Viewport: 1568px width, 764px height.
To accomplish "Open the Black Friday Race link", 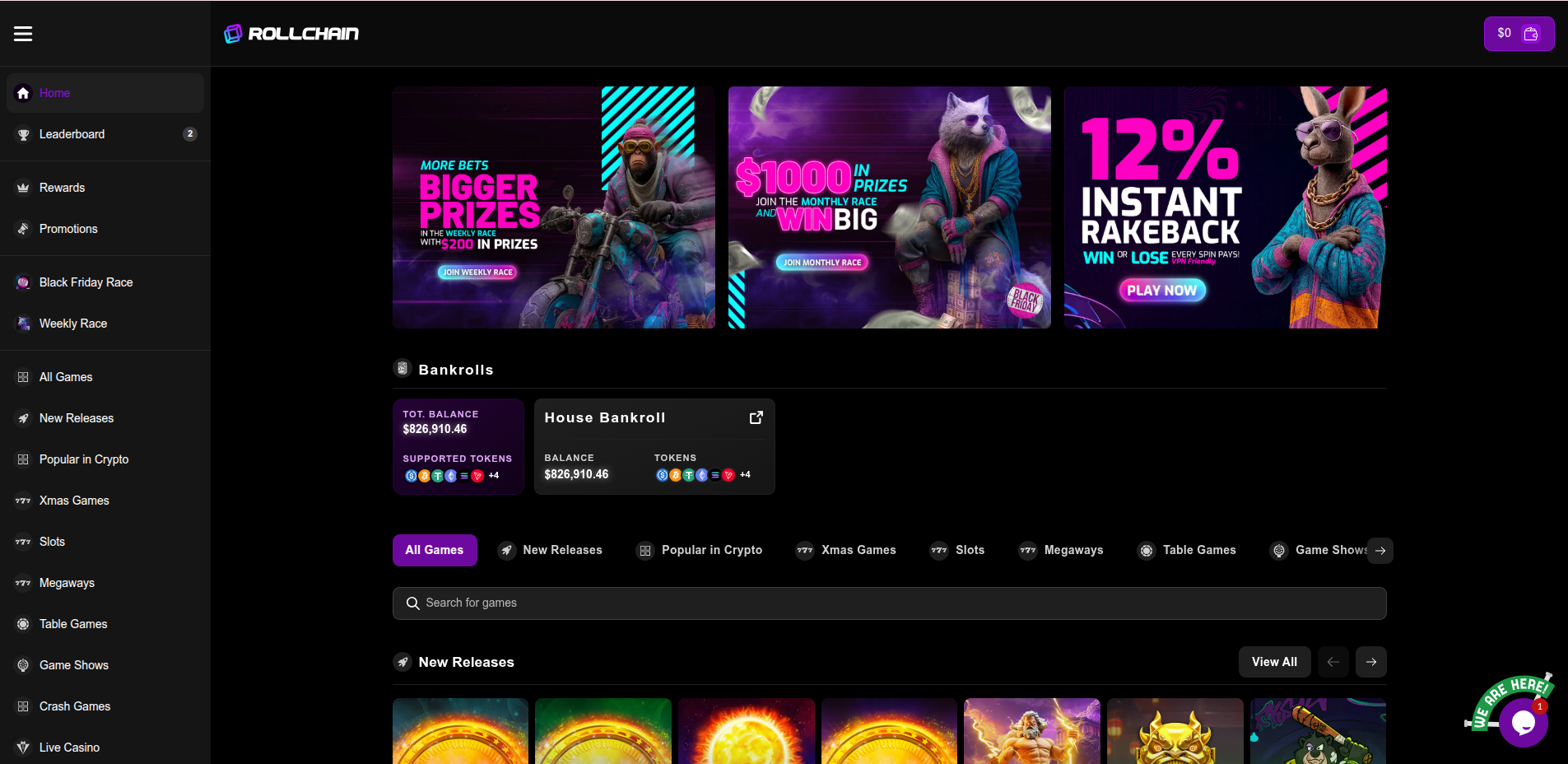I will 86,282.
